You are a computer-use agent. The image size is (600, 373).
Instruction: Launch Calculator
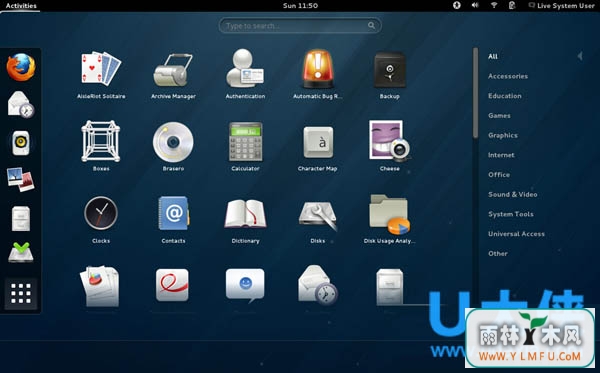[x=245, y=146]
